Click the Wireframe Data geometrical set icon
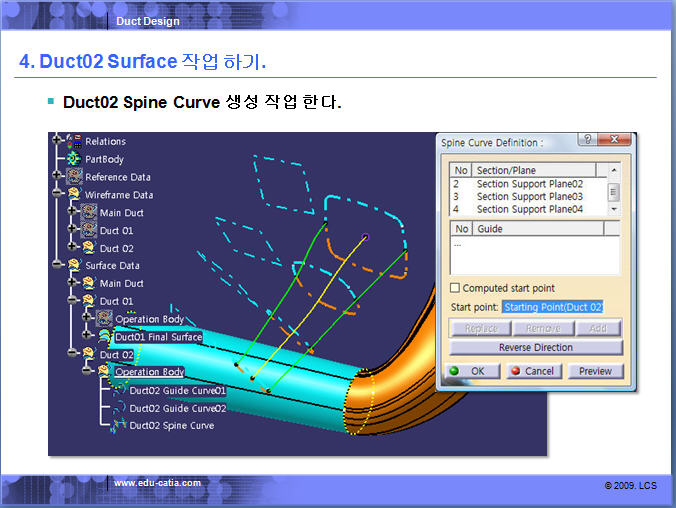The image size is (676, 508). click(x=75, y=195)
